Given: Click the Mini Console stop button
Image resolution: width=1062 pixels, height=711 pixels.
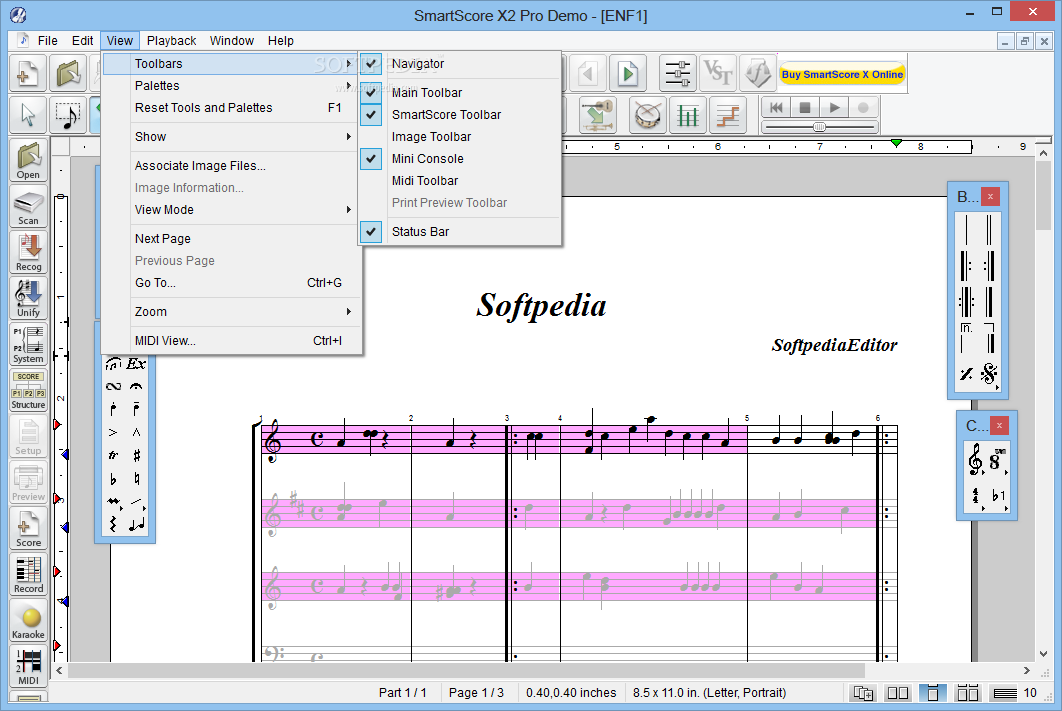Looking at the screenshot, I should tap(805, 108).
